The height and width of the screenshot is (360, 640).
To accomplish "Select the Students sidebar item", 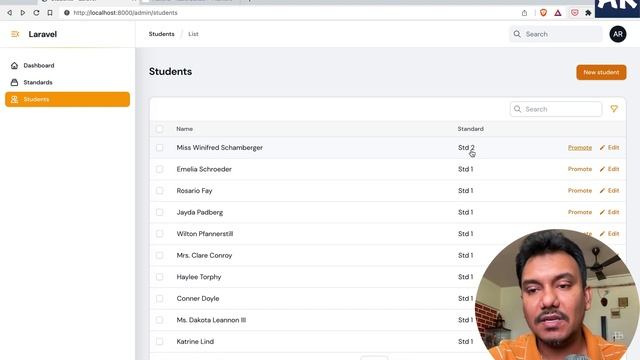I will 67,99.
